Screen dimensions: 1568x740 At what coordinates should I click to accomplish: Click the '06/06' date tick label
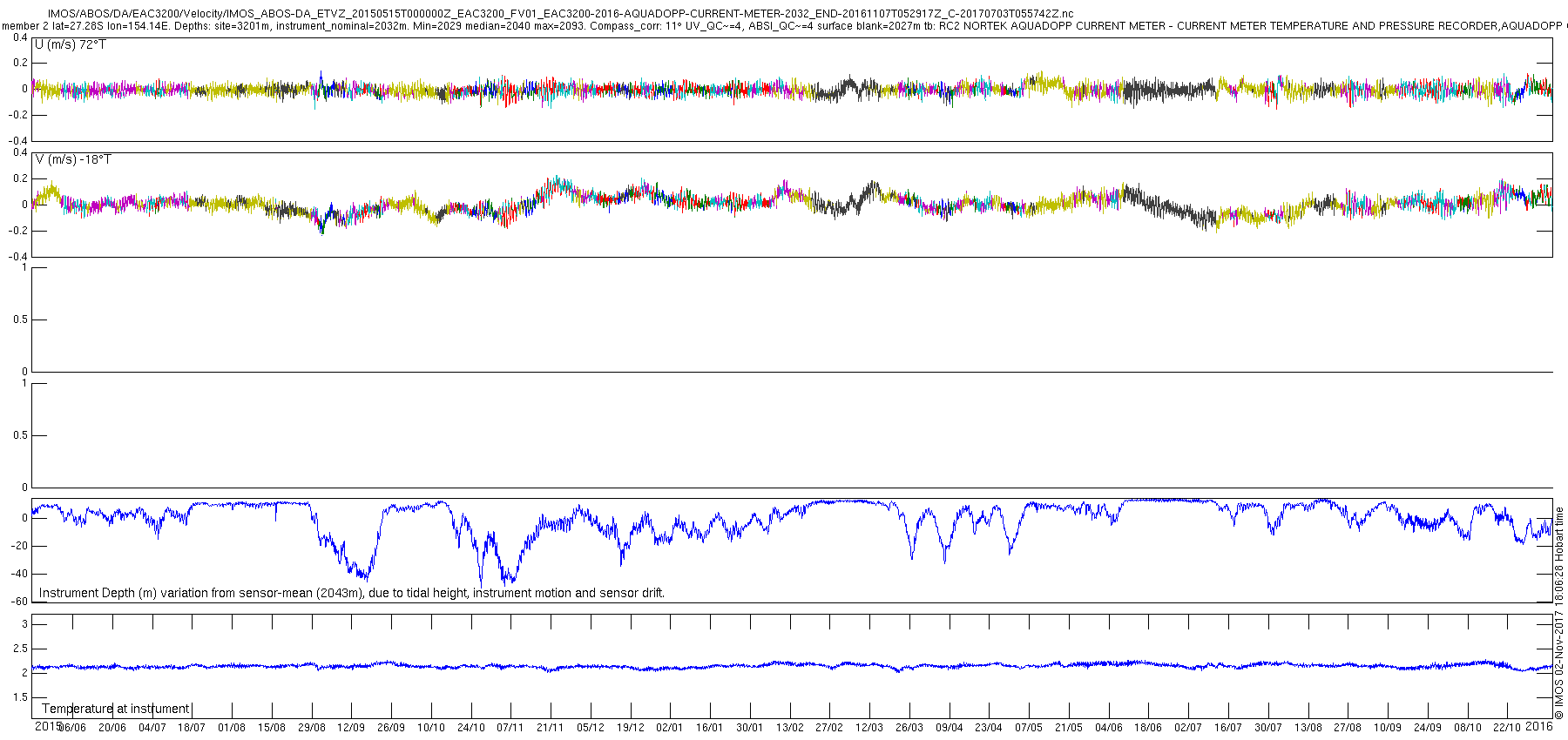(x=72, y=728)
